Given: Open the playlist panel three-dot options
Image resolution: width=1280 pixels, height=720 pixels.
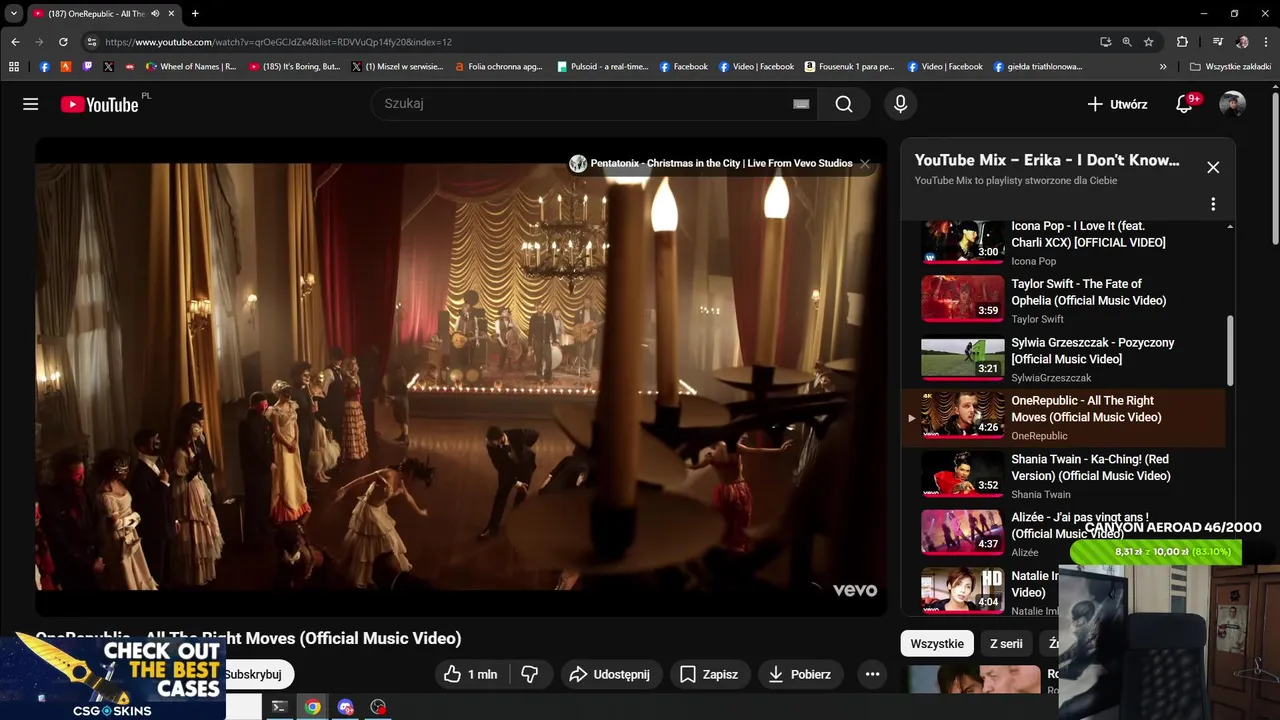Looking at the screenshot, I should click(1213, 204).
